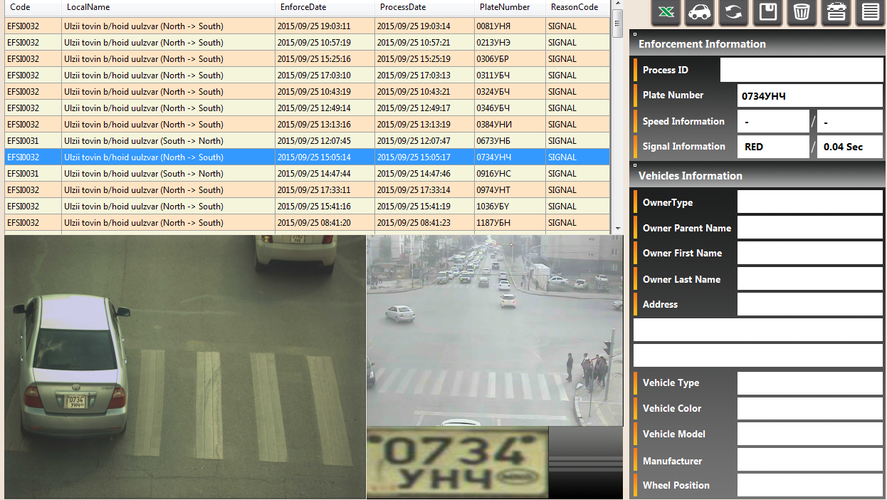Click the table's vertical scrollbar up arrow
887x500 pixels.
pos(617,6)
